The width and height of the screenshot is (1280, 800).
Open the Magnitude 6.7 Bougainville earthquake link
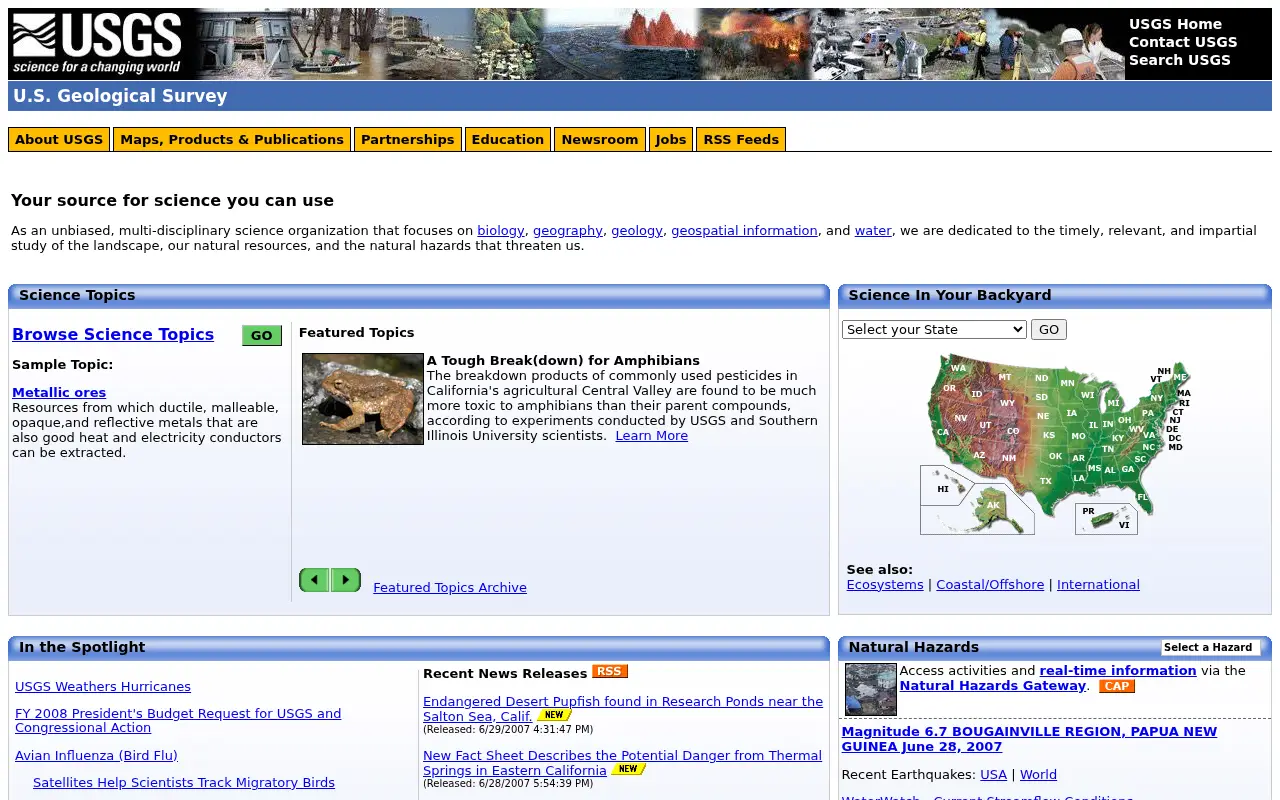[1029, 739]
